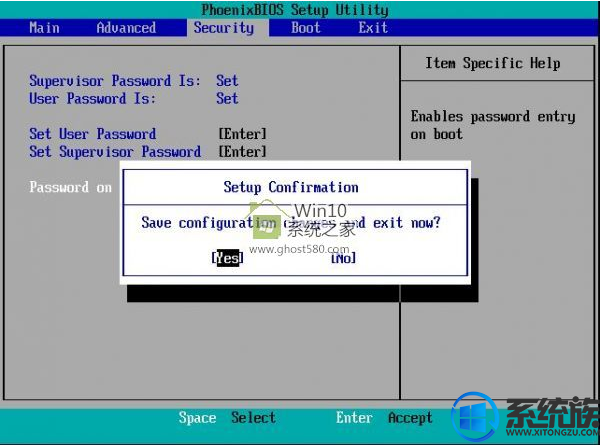Switch to the Advanced tab
This screenshot has width=600, height=445.
[126, 28]
